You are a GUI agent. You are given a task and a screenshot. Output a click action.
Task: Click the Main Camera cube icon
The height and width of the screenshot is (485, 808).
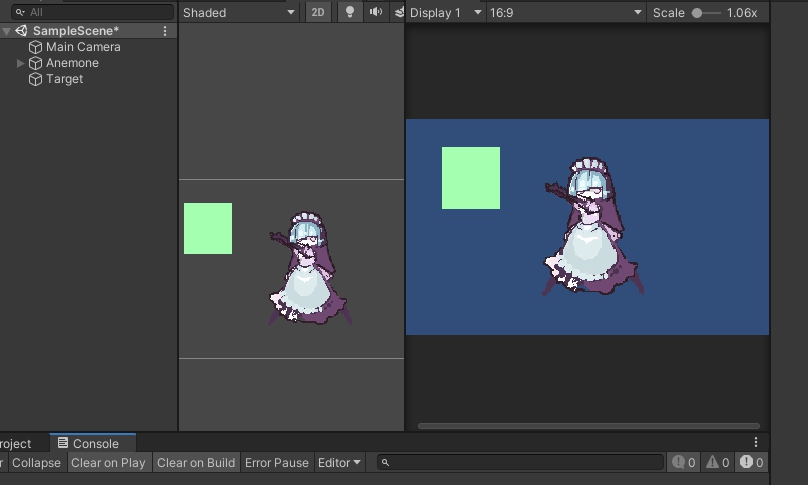35,47
